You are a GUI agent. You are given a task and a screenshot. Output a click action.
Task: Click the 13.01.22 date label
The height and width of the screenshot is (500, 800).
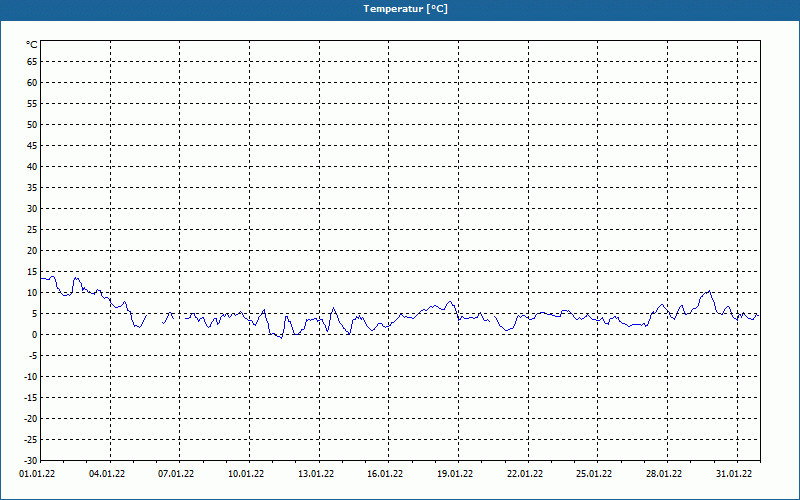pos(316,474)
